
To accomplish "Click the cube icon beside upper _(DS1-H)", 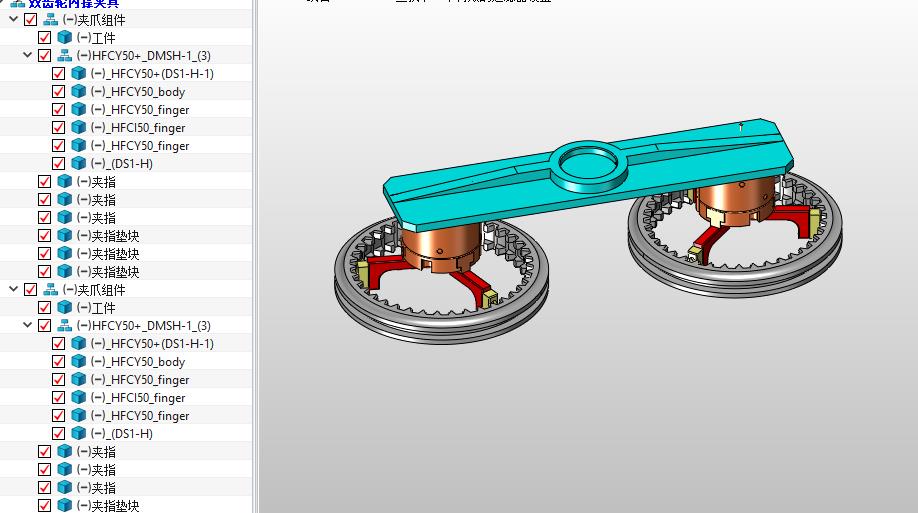I will [78, 163].
